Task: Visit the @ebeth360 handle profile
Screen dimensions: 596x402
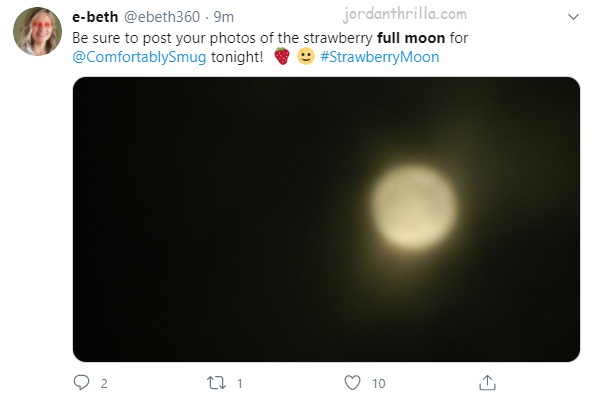Action: coord(162,17)
